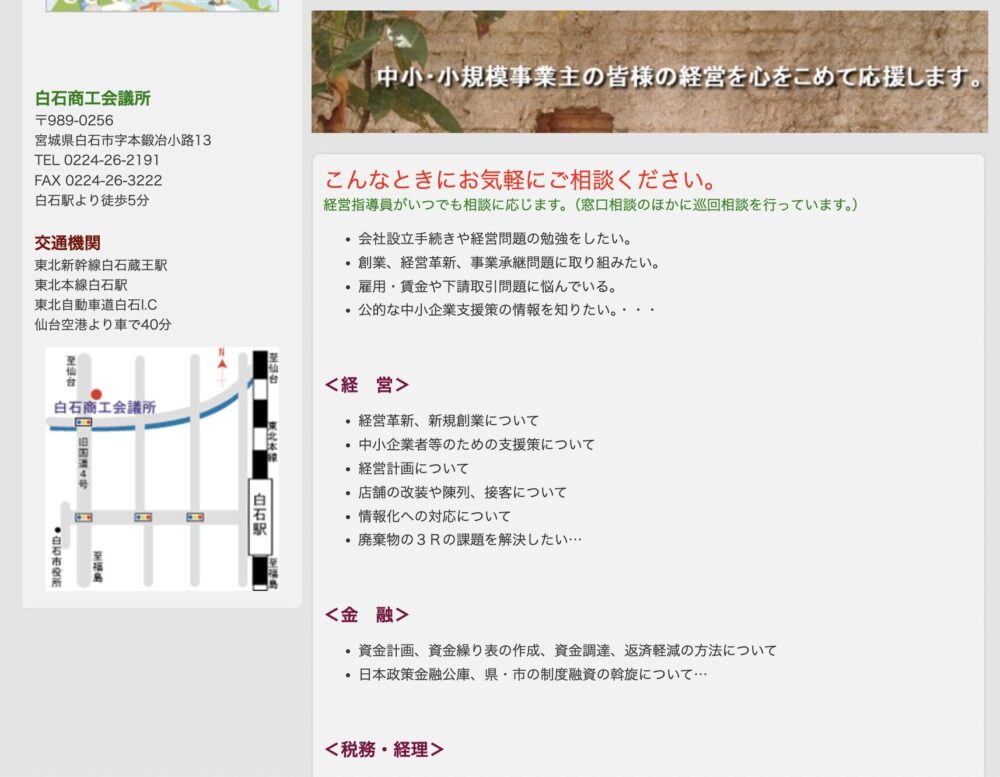This screenshot has width=1000, height=777.
Task: Click bullet 経営革新、新規創業について
Action: pos(448,420)
